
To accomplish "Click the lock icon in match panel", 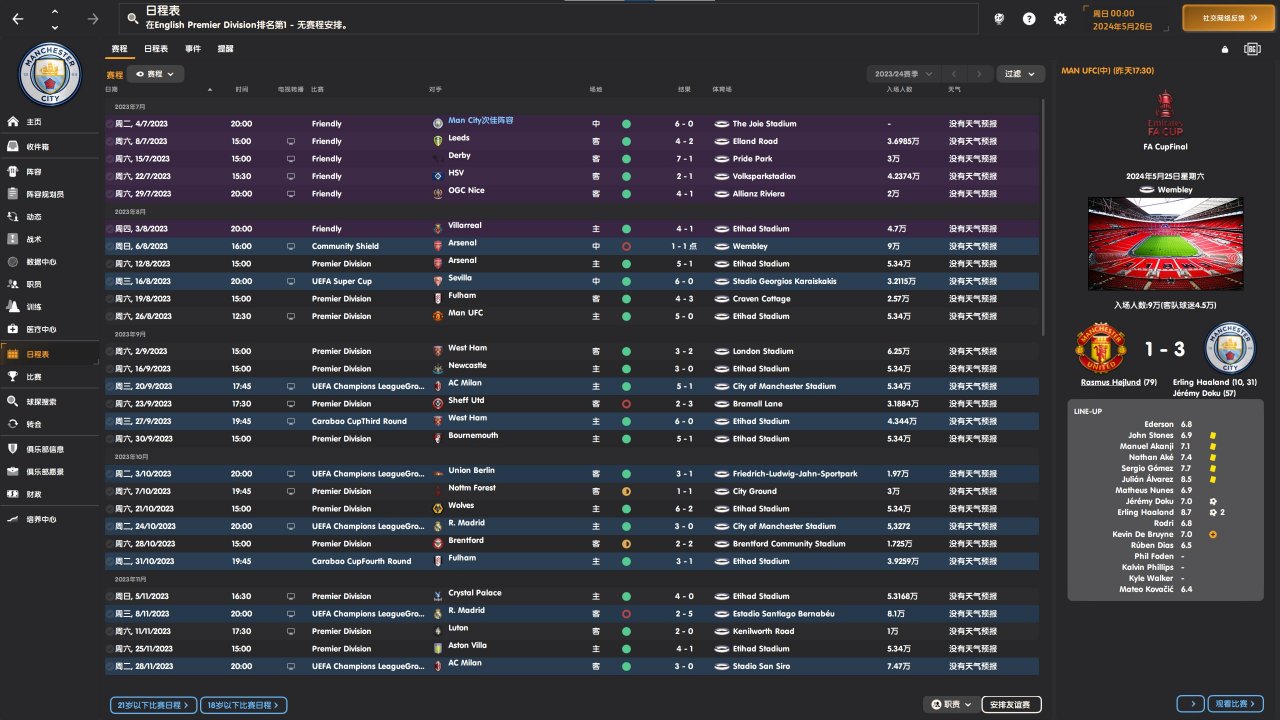I will click(1225, 49).
